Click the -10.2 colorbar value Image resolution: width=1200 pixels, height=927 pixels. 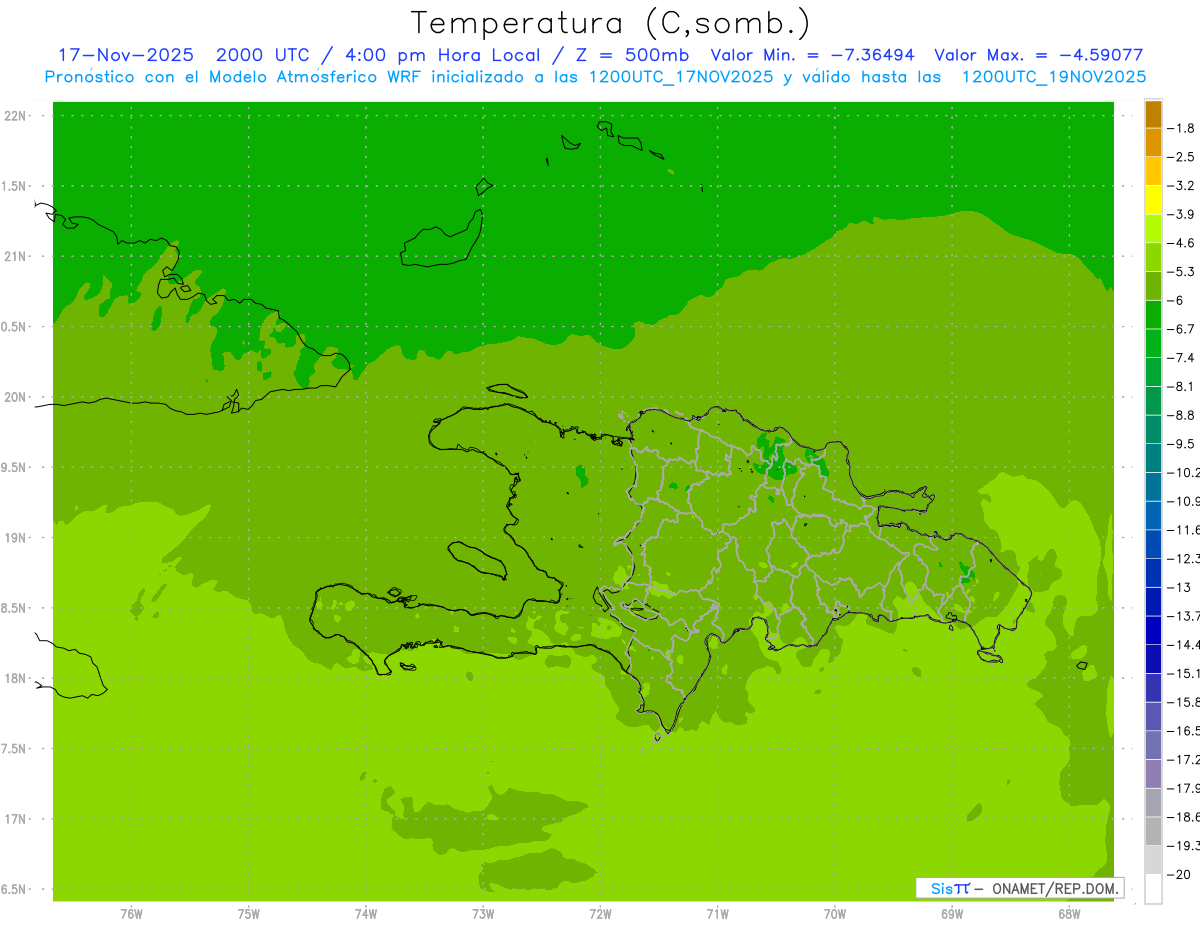point(1184,472)
